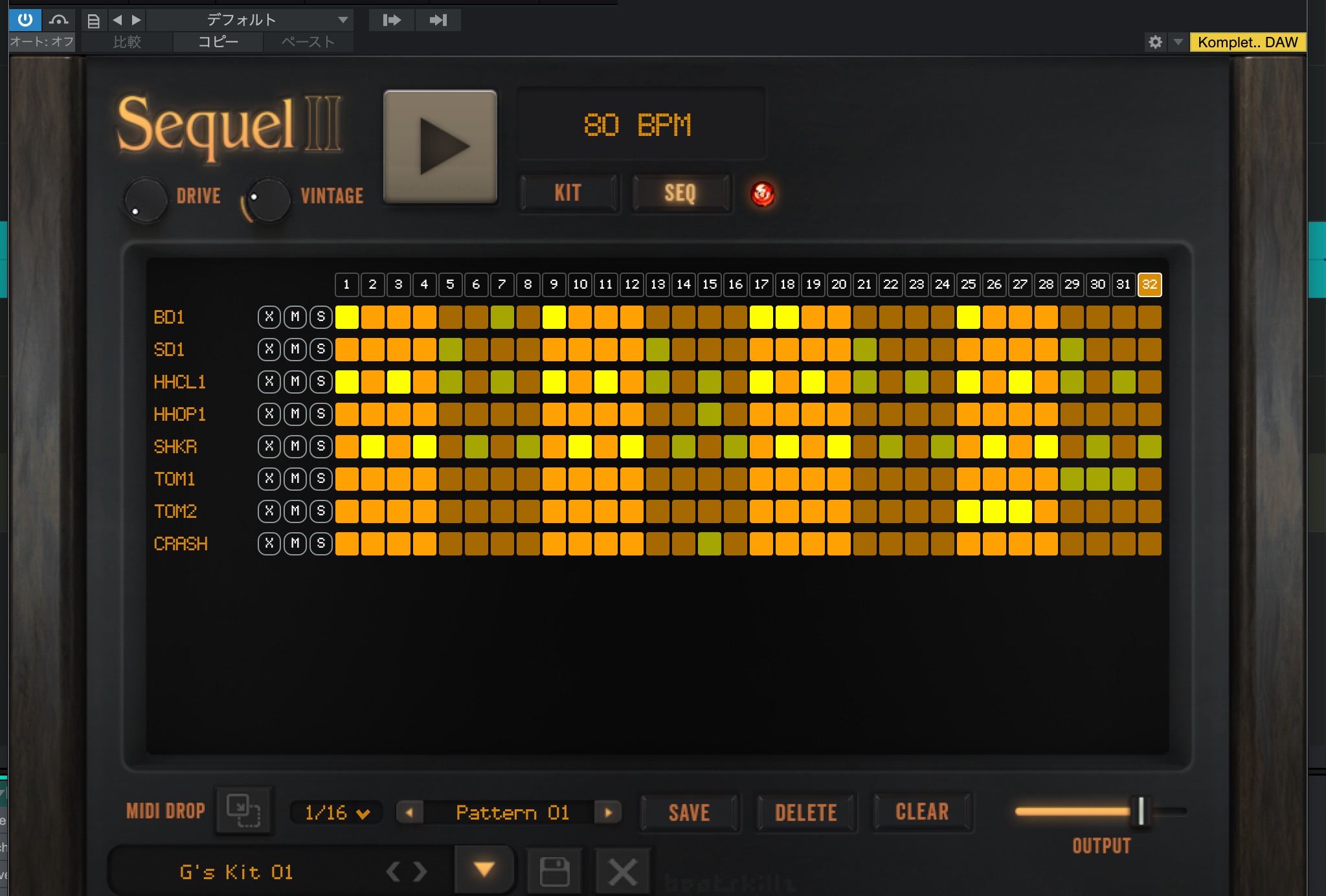
Task: Open the 1/16 step resolution dropdown
Action: coord(337,812)
